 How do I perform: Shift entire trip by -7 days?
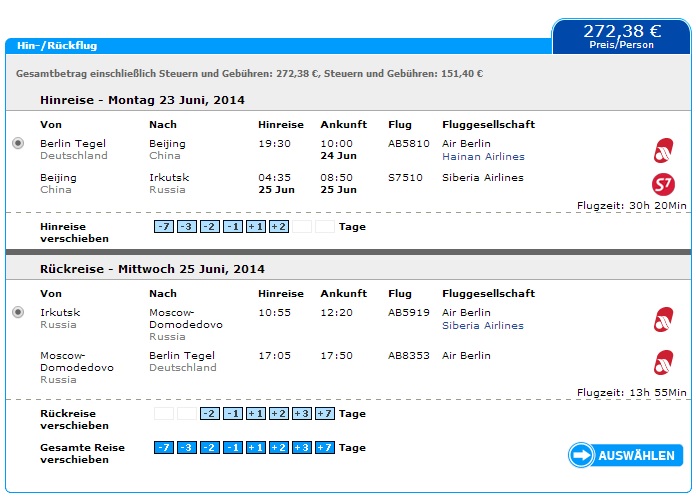click(x=164, y=448)
